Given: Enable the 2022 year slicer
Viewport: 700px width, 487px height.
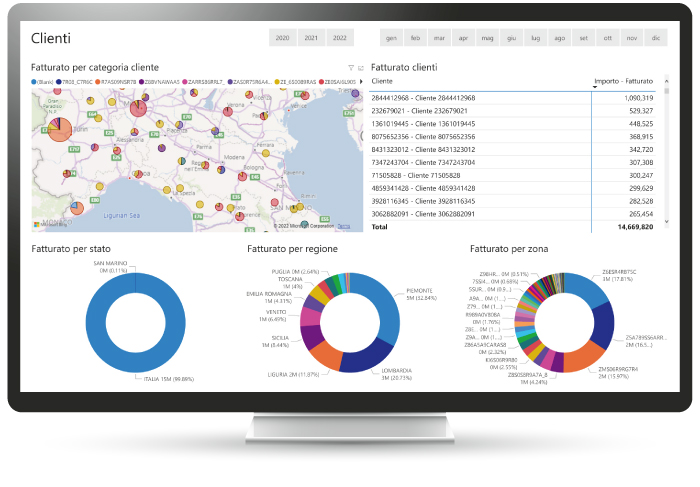Looking at the screenshot, I should click(340, 38).
